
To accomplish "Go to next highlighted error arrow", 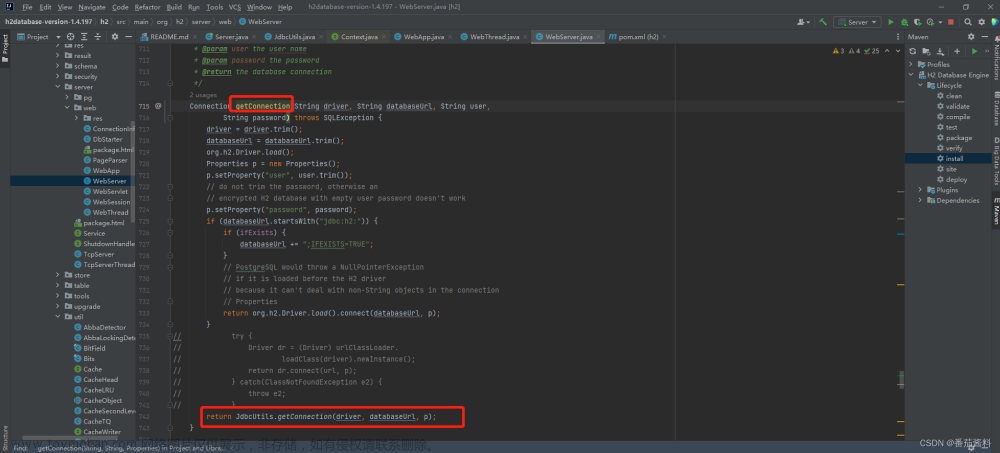I will [899, 50].
